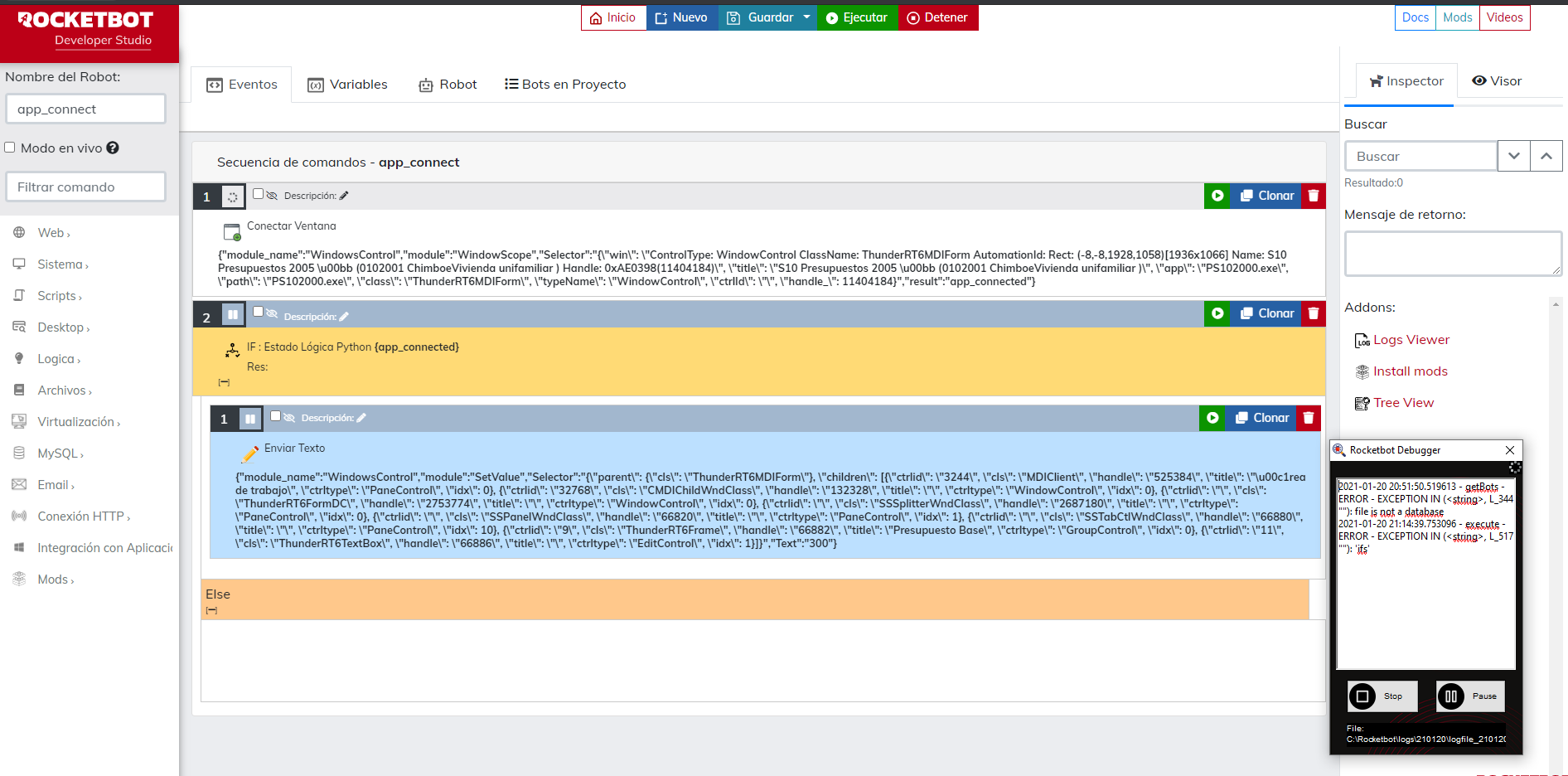Check the checkbox on IF command 2 header
The height and width of the screenshot is (776, 1568).
(258, 312)
